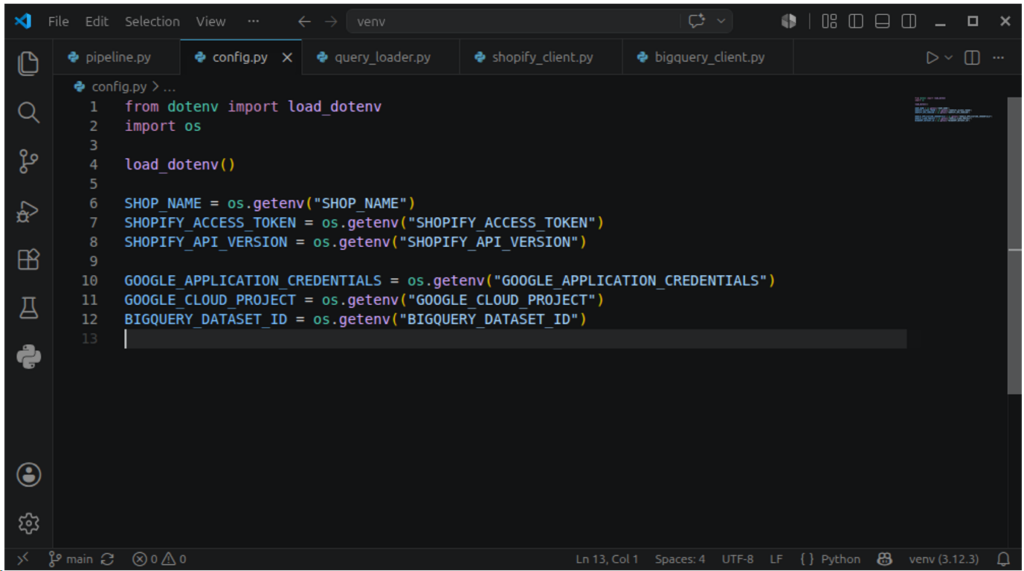Open the File menu
The width and height of the screenshot is (1024, 571).
[x=58, y=22]
